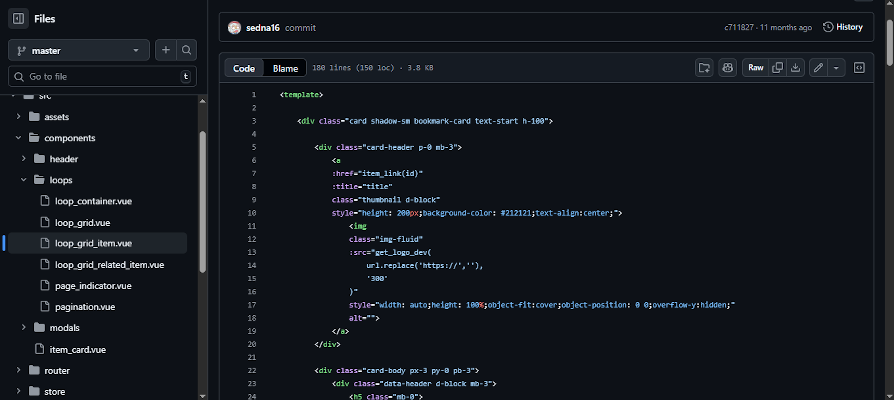Click the page vertical scrollbar thumb
894x400 pixels.
tap(889, 41)
